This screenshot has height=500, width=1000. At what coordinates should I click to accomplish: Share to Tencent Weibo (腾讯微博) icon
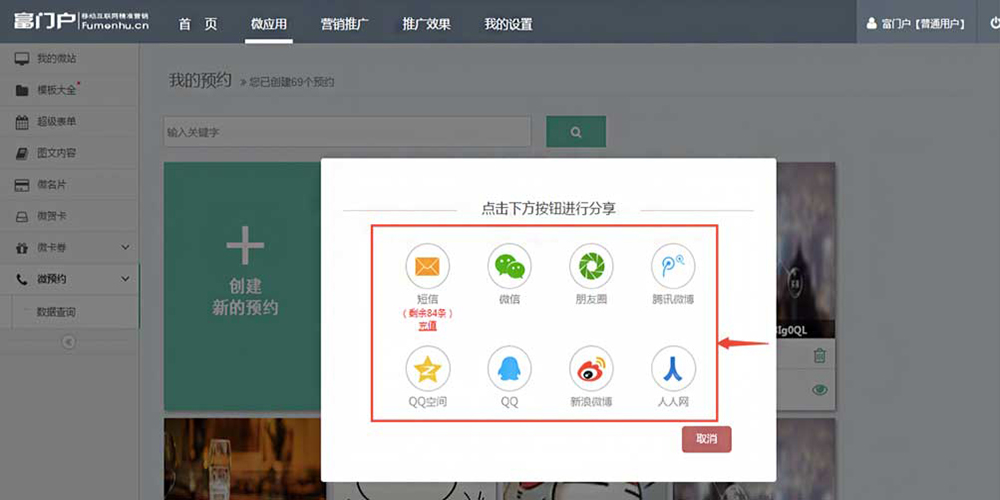[x=673, y=266]
